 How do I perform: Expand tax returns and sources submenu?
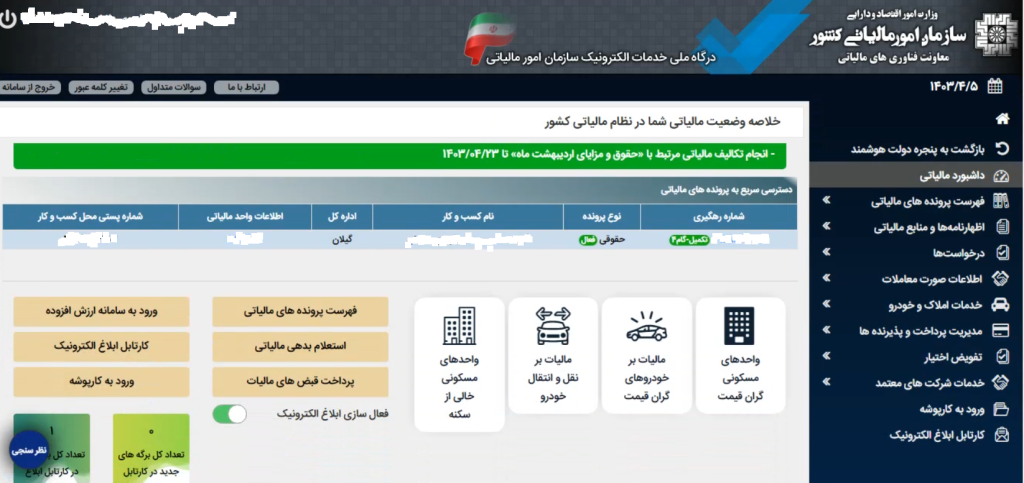pos(826,227)
